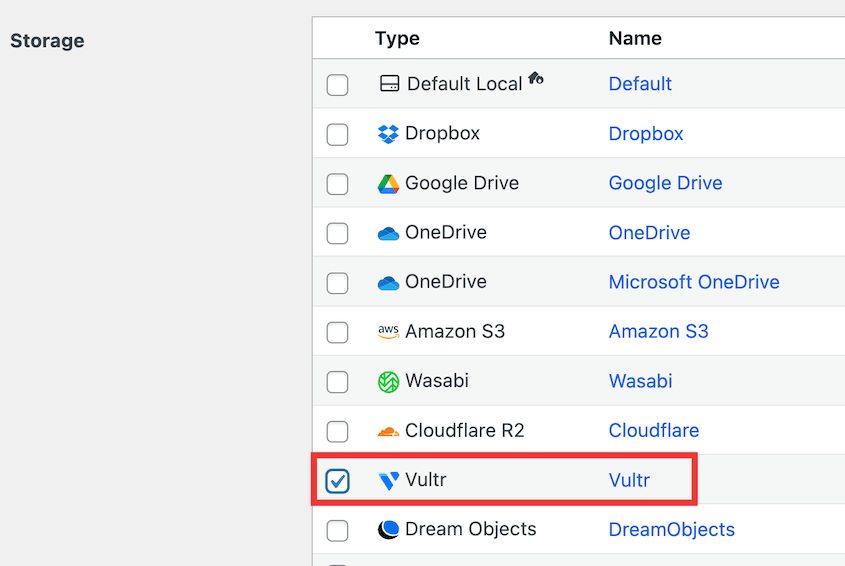845x566 pixels.
Task: Open the Google Drive name link
Action: [665, 183]
